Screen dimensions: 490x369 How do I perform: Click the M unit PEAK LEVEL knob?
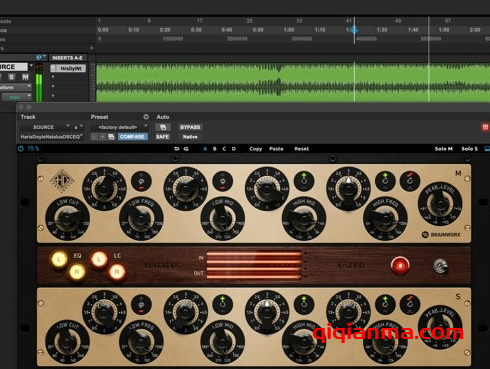440,204
